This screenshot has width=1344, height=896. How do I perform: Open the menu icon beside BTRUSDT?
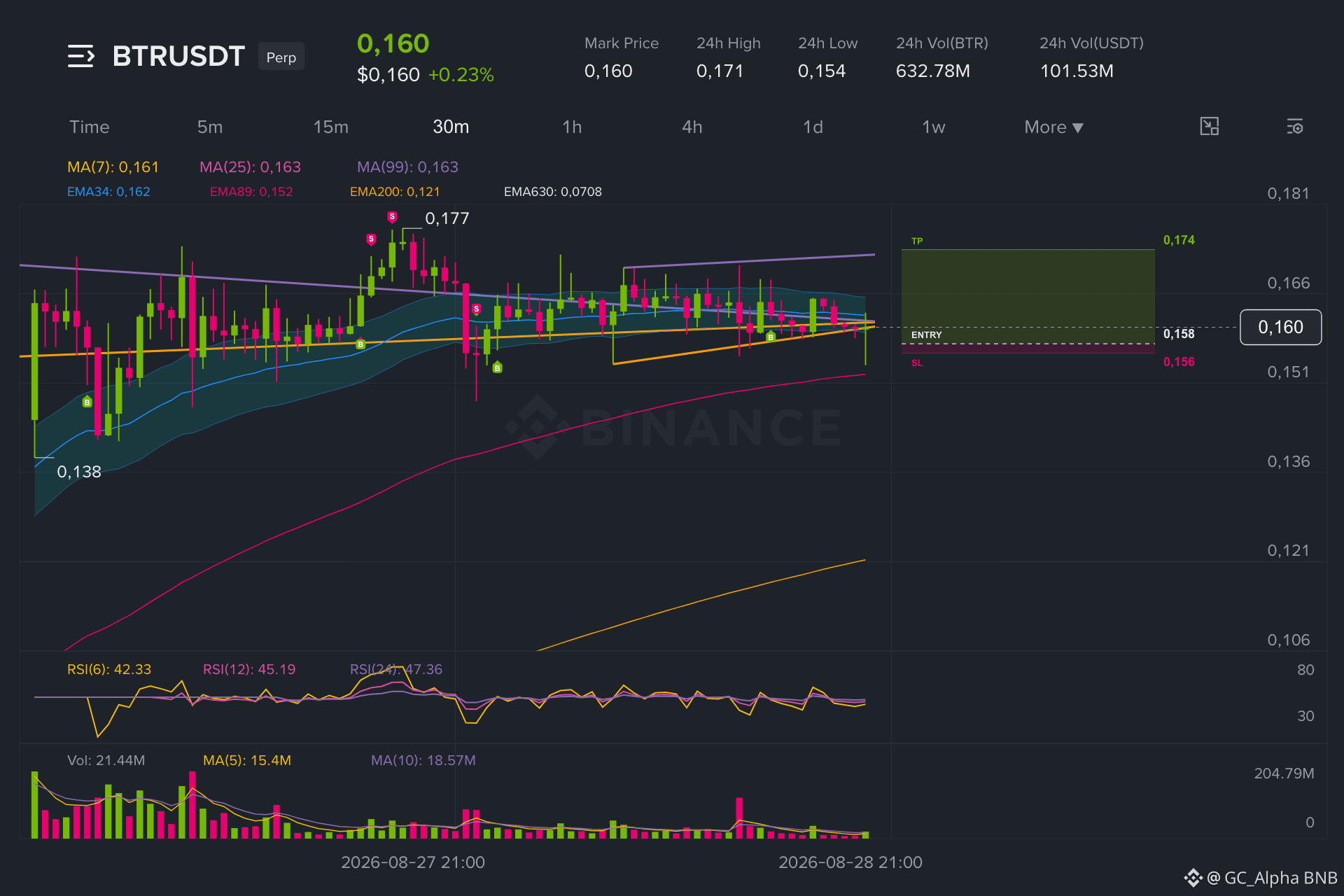[80, 56]
